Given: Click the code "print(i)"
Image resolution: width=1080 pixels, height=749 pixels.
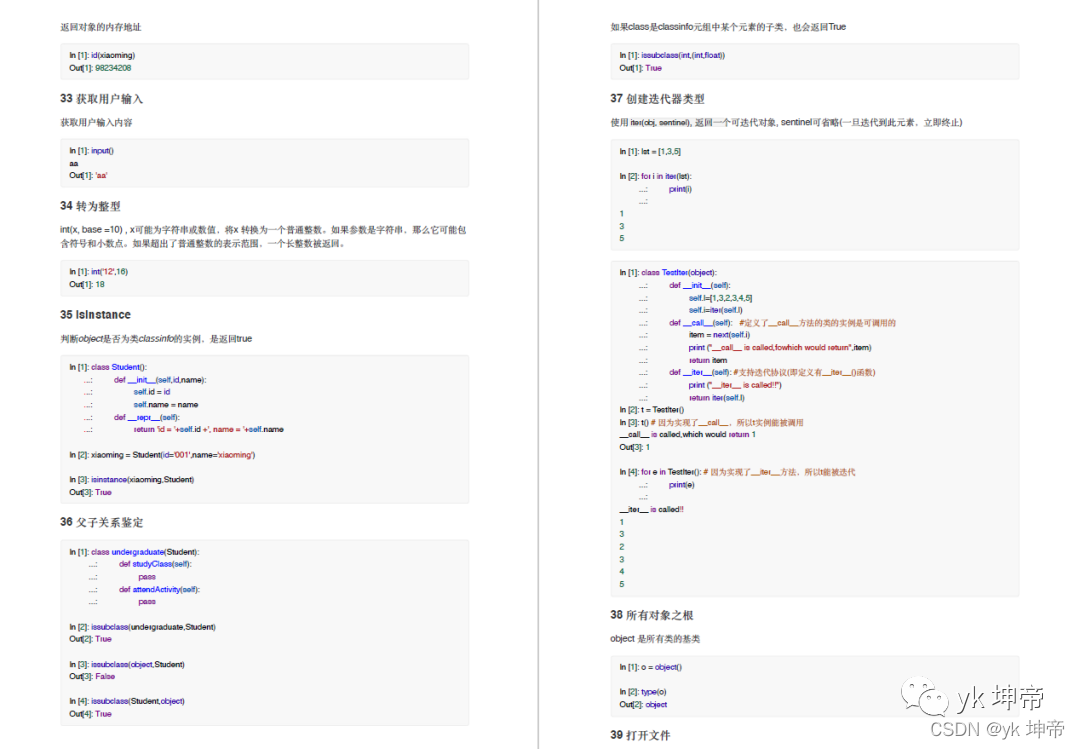Looking at the screenshot, I should [681, 189].
